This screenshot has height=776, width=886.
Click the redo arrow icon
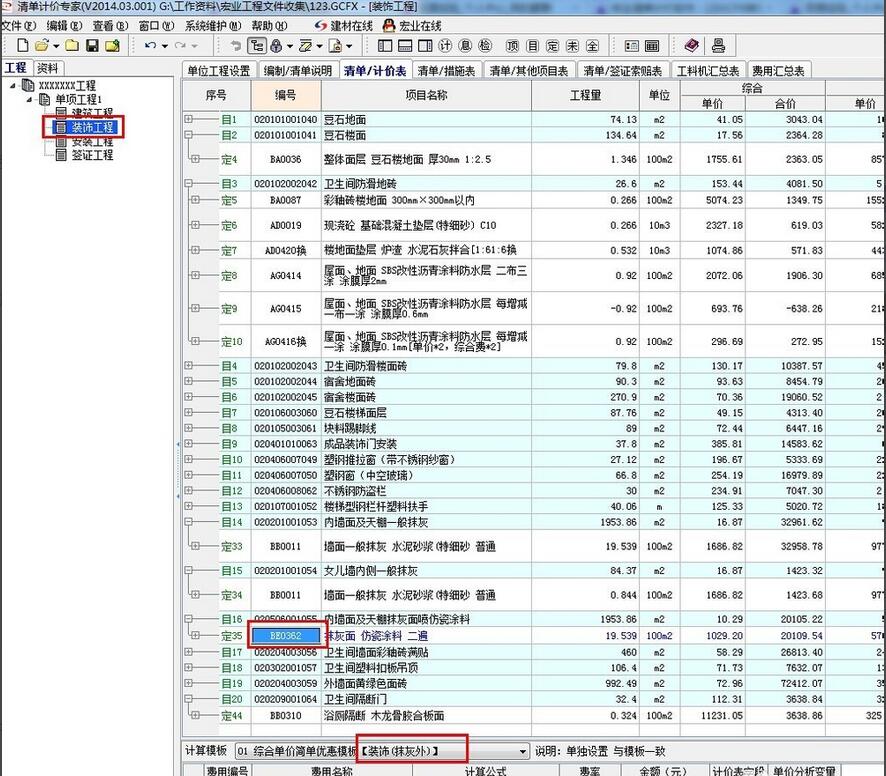click(180, 46)
